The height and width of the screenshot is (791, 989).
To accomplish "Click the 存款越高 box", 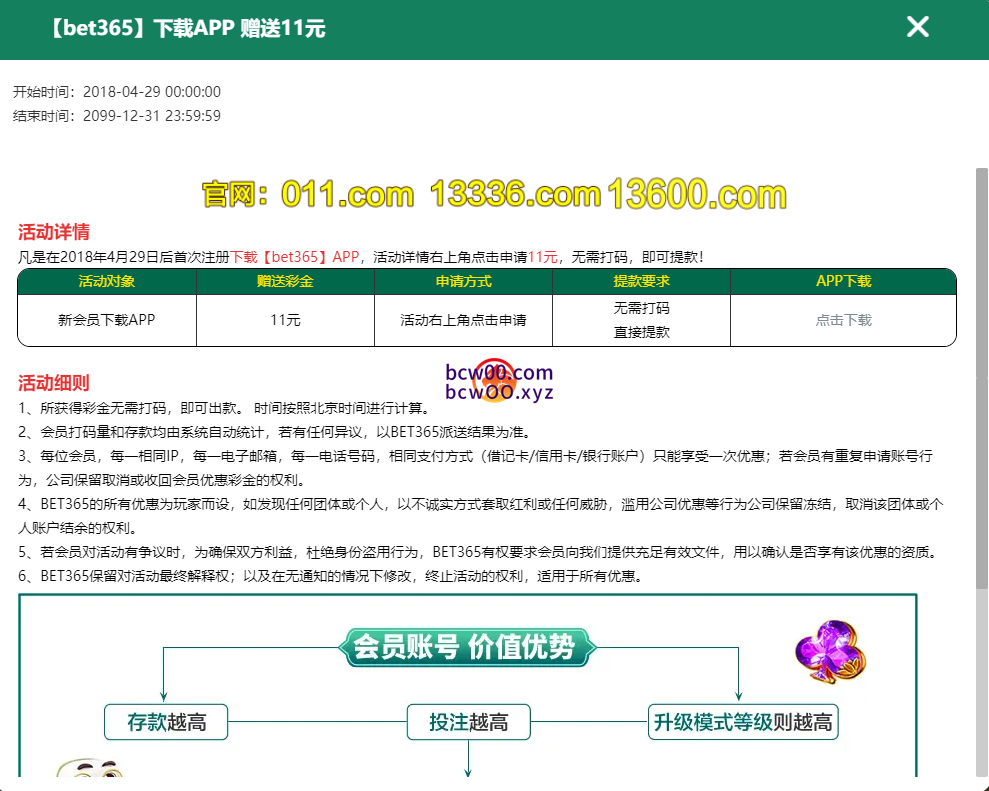I will pyautogui.click(x=166, y=722).
